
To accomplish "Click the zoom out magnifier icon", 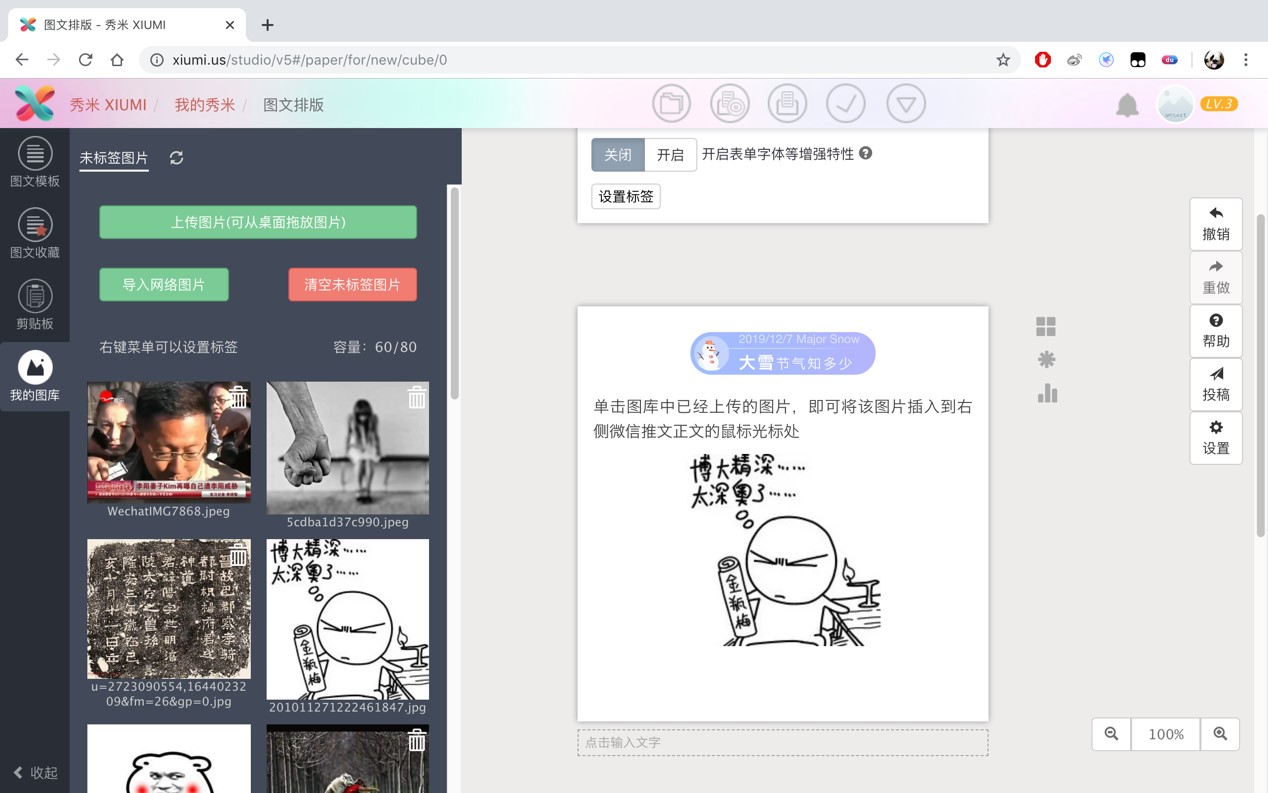I will click(1111, 734).
